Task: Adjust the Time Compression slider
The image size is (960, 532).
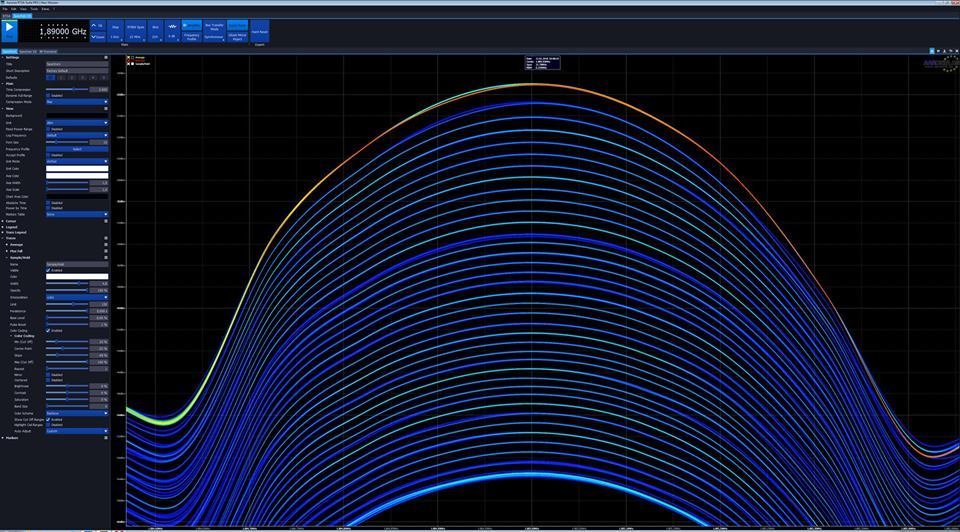Action: pyautogui.click(x=67, y=89)
